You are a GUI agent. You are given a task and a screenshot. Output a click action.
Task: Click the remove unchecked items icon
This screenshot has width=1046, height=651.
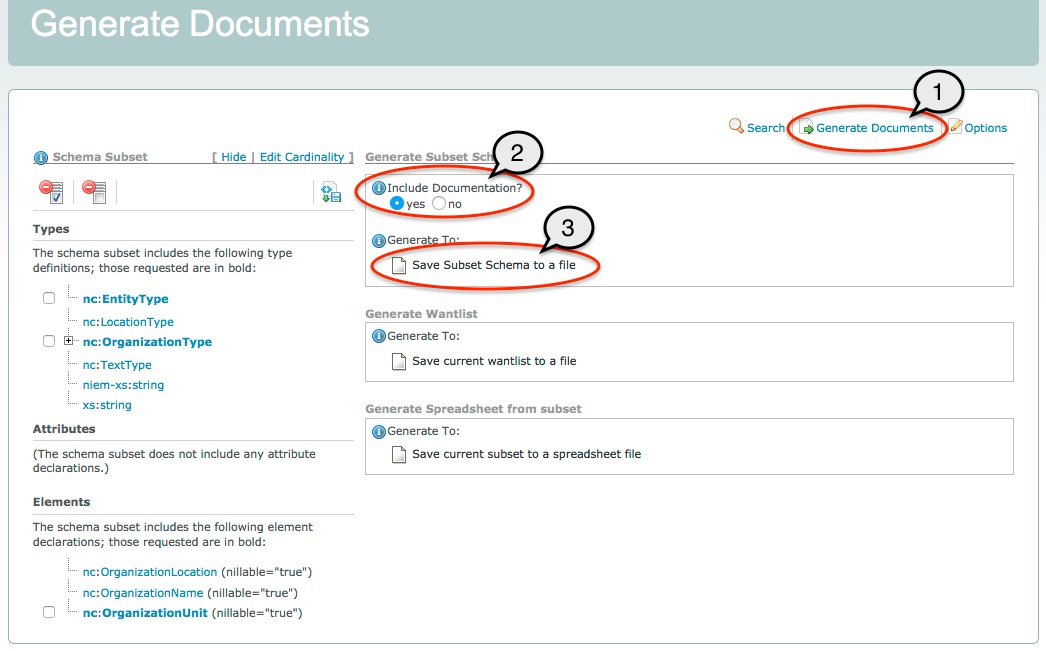94,192
